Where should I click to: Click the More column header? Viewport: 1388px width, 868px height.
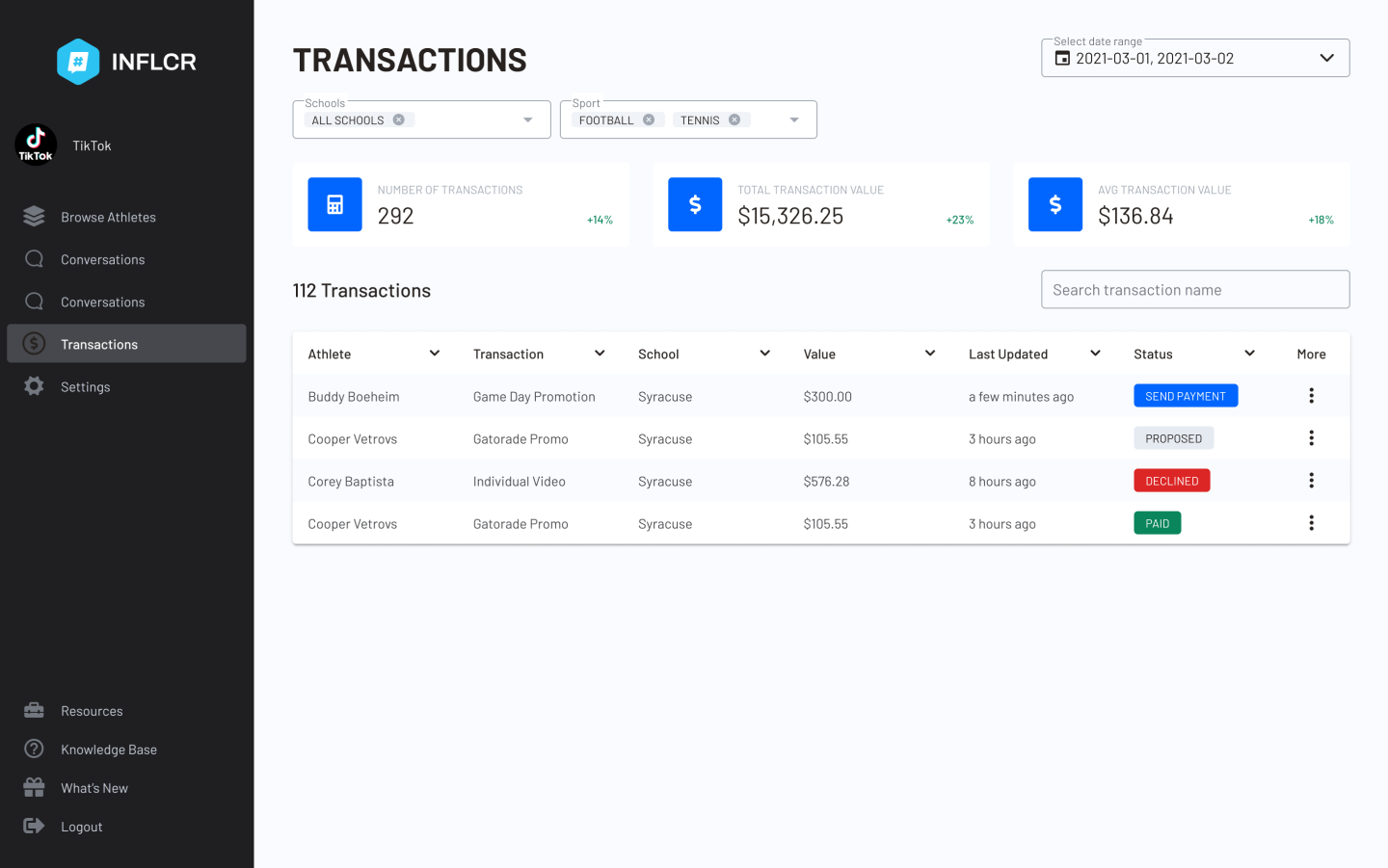[x=1311, y=355]
